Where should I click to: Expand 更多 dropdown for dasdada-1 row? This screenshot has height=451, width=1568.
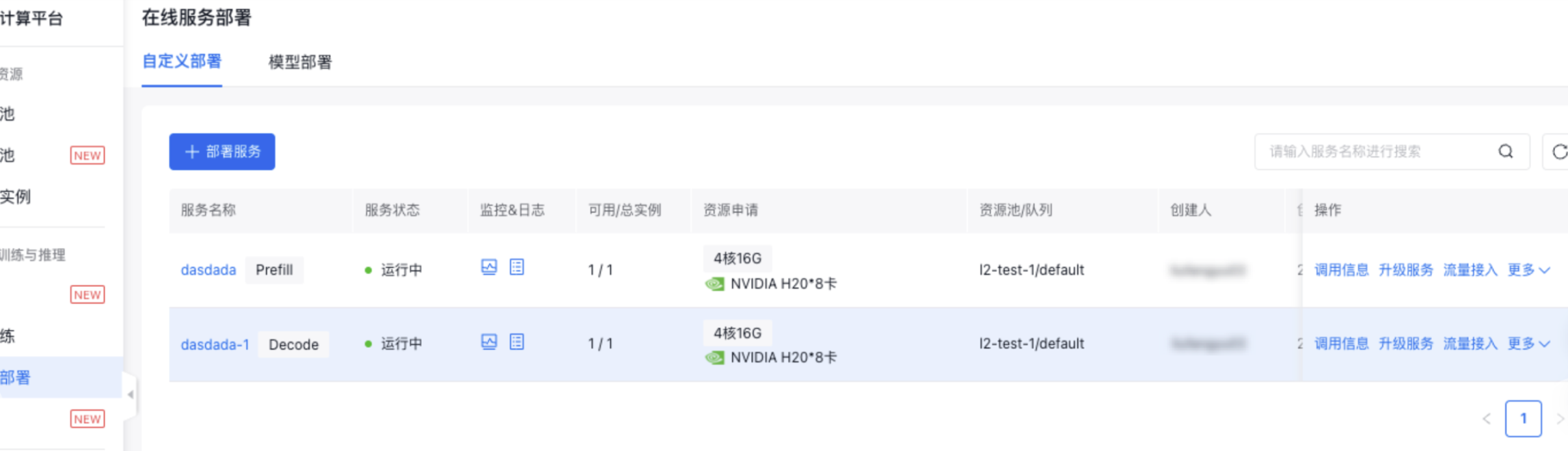pyautogui.click(x=1529, y=344)
